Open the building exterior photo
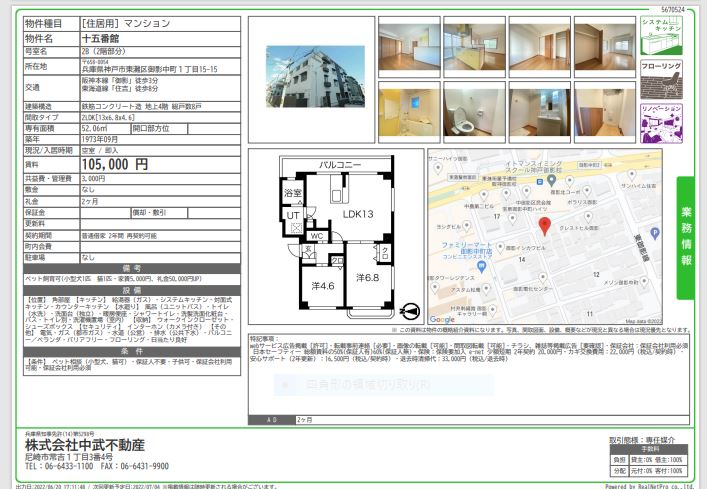Image resolution: width=707 pixels, height=489 pixels. 315,76
